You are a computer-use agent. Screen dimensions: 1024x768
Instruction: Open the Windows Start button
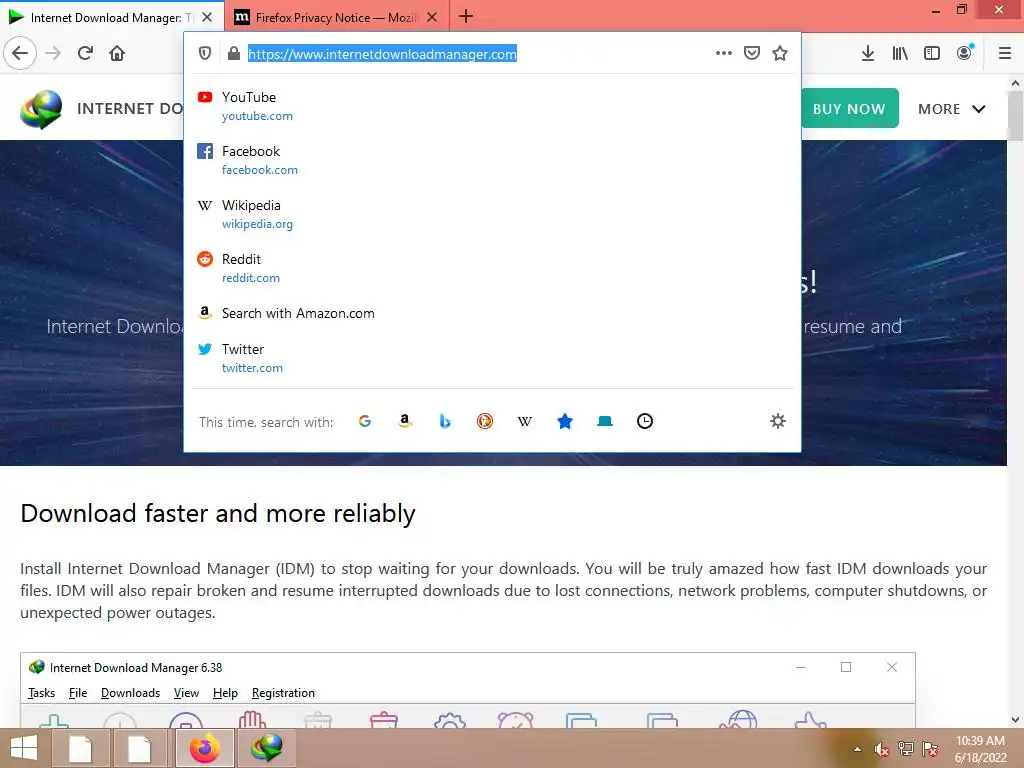(24, 748)
